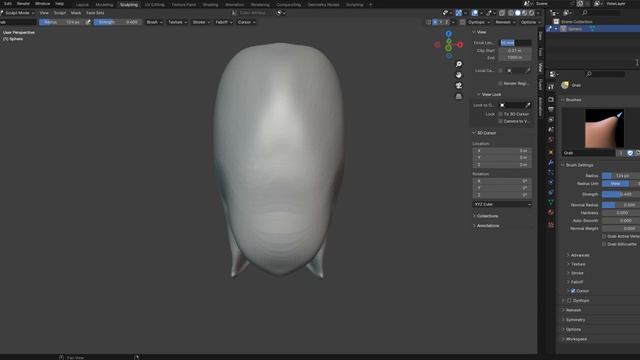Set Radius Unit to View
Screen dimensions: 640x360
616,184
